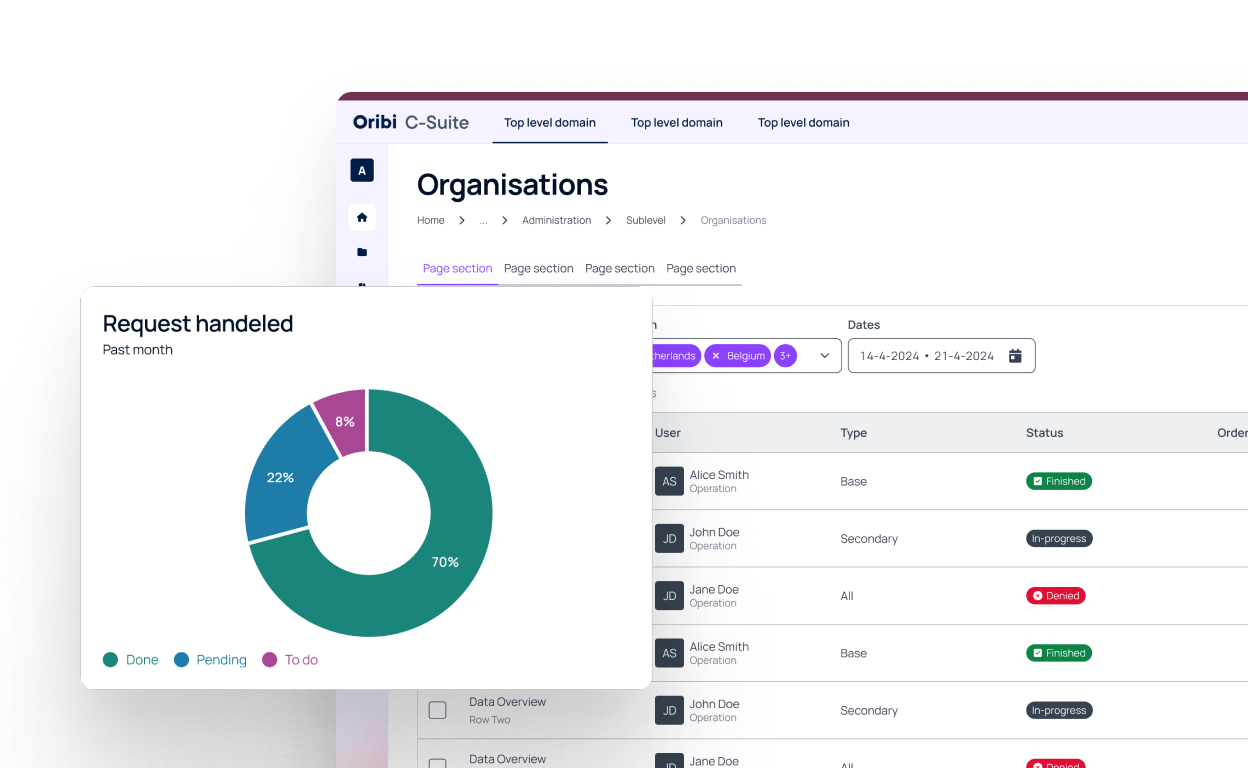Open the folder icon in the sidebar
This screenshot has height=768, width=1248.
click(x=362, y=253)
